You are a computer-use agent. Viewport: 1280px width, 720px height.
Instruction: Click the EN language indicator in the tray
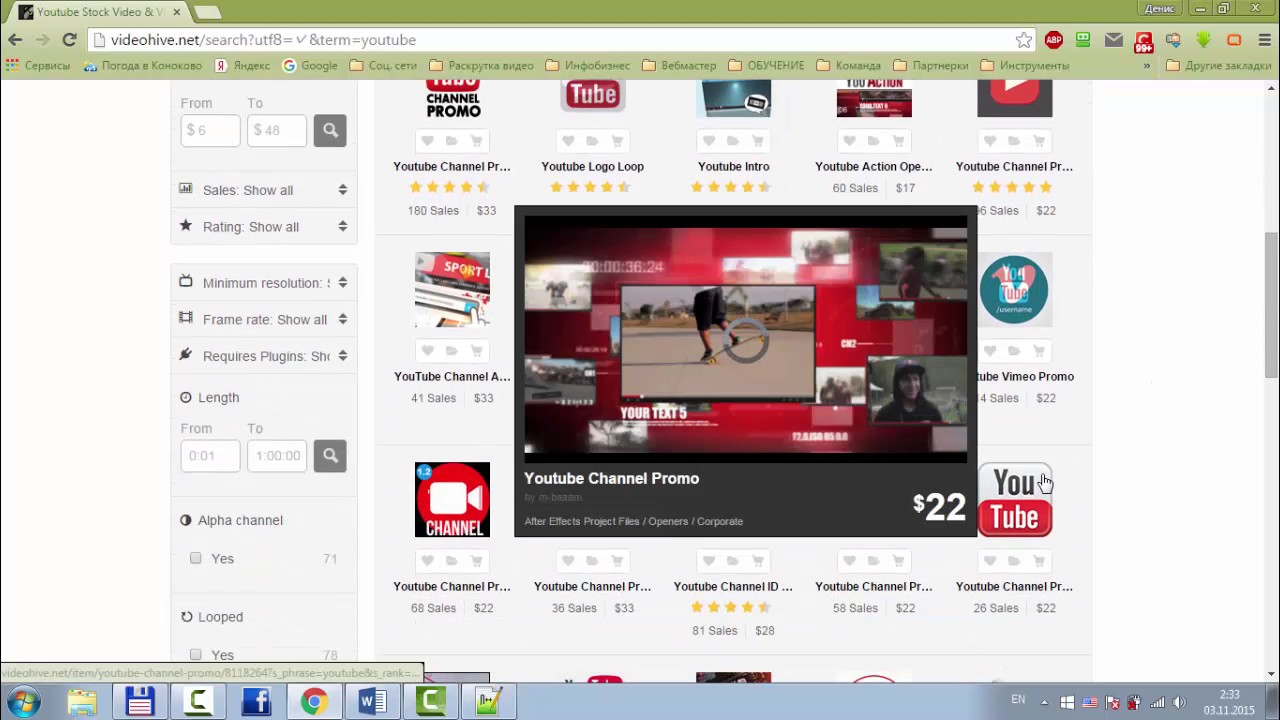pyautogui.click(x=1018, y=700)
